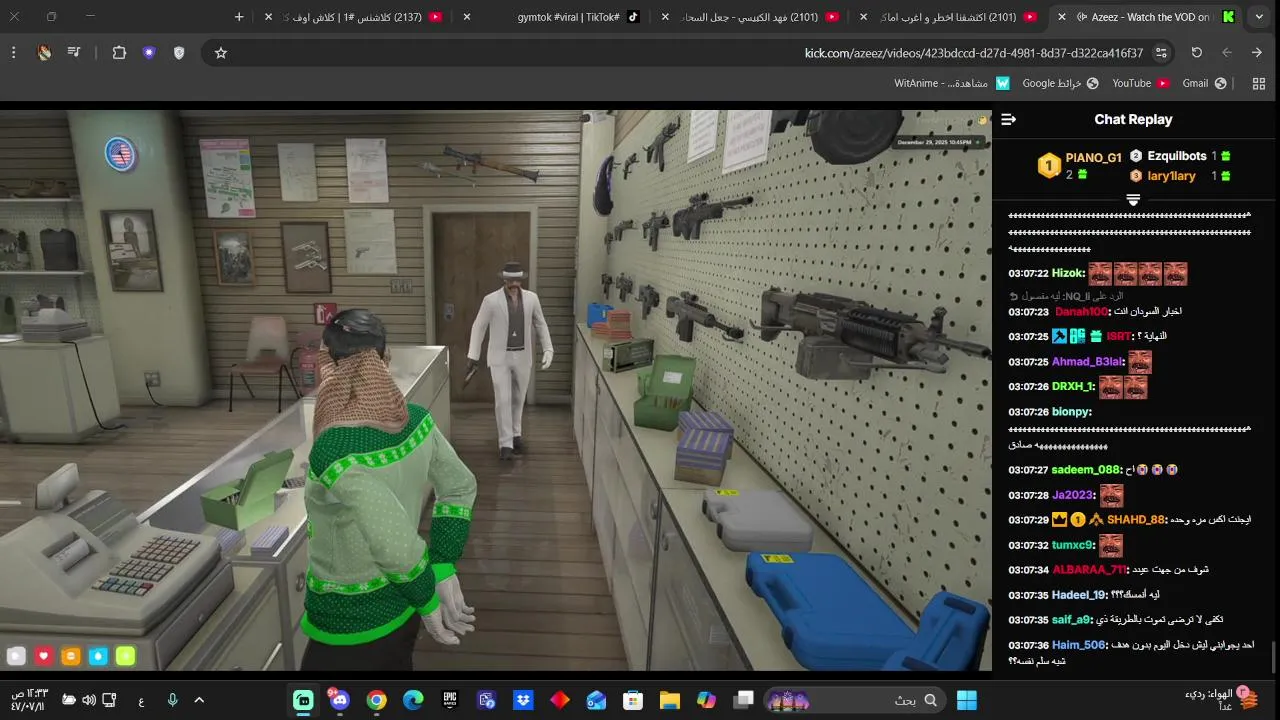Click chat username SHAHD_88
The image size is (1280, 720).
click(1137, 520)
